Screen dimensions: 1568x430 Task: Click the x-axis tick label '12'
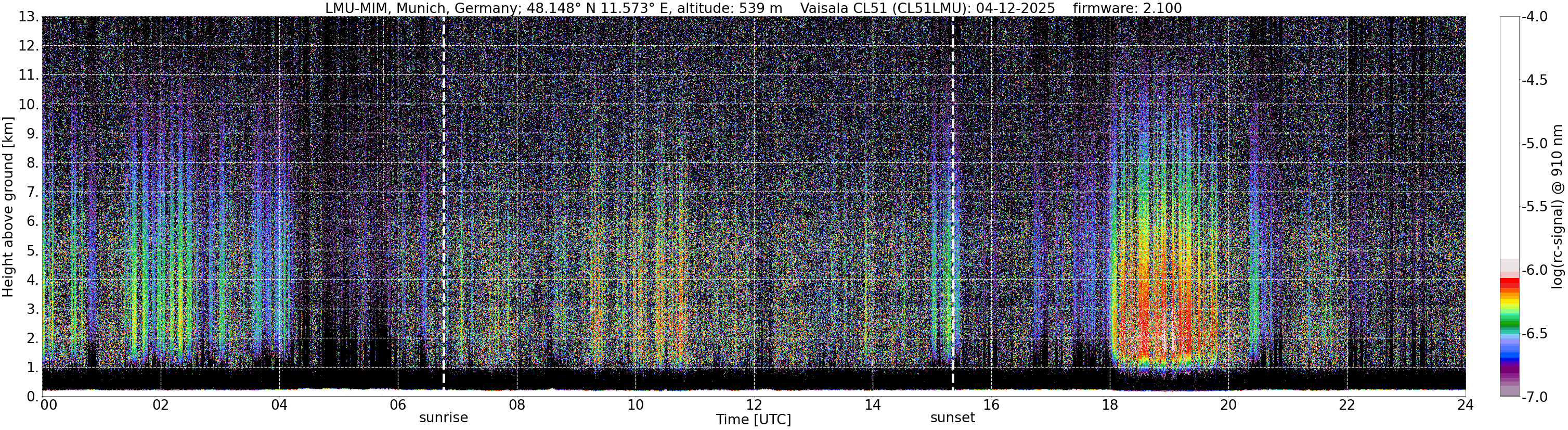pos(754,405)
